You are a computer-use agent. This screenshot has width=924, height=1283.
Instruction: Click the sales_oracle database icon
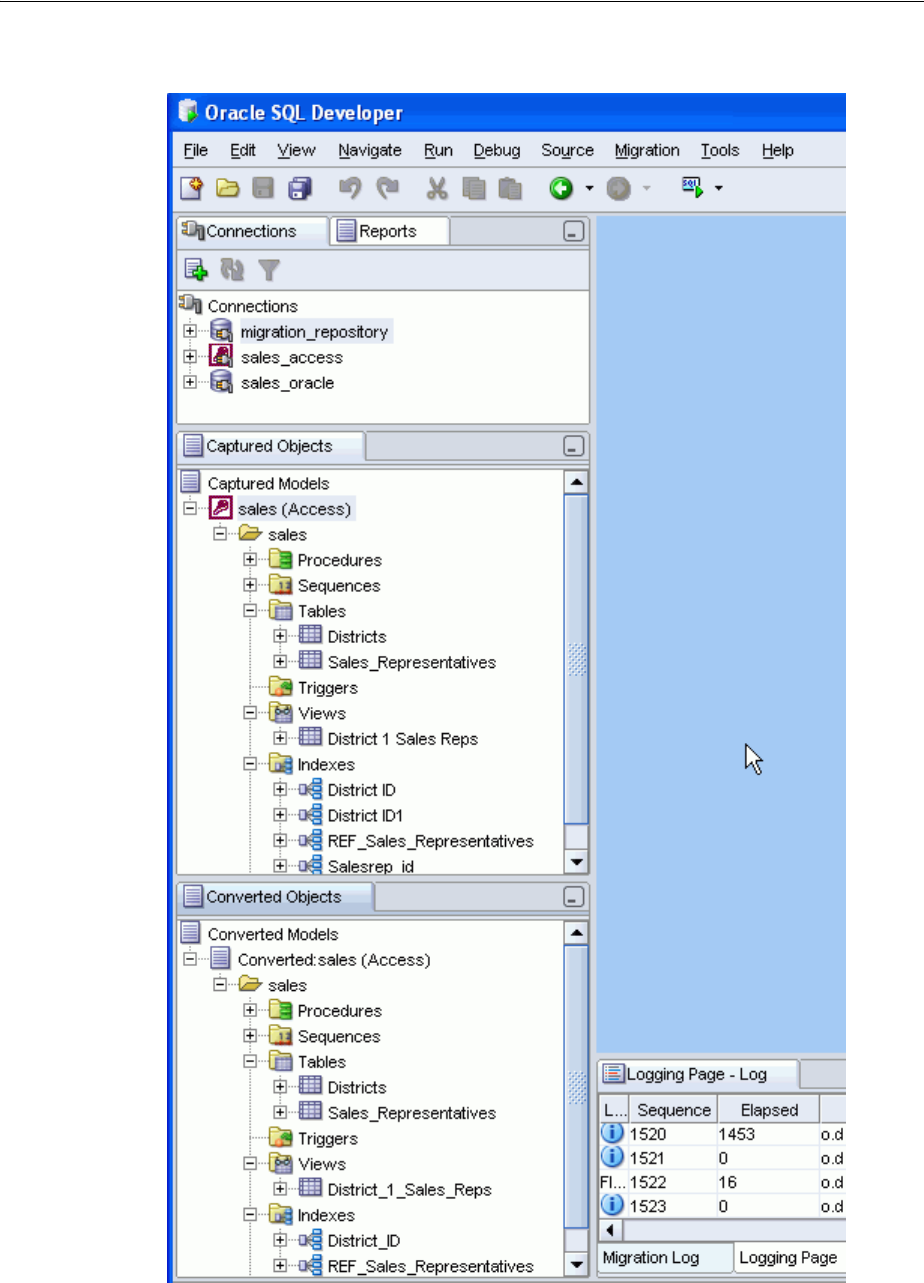[x=222, y=383]
